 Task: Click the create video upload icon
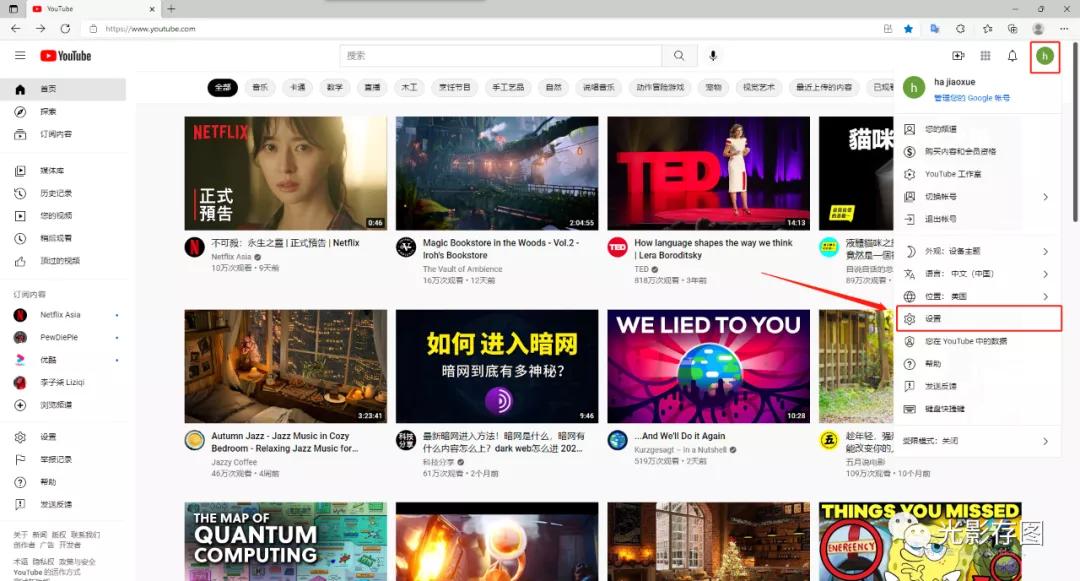pyautogui.click(x=958, y=56)
